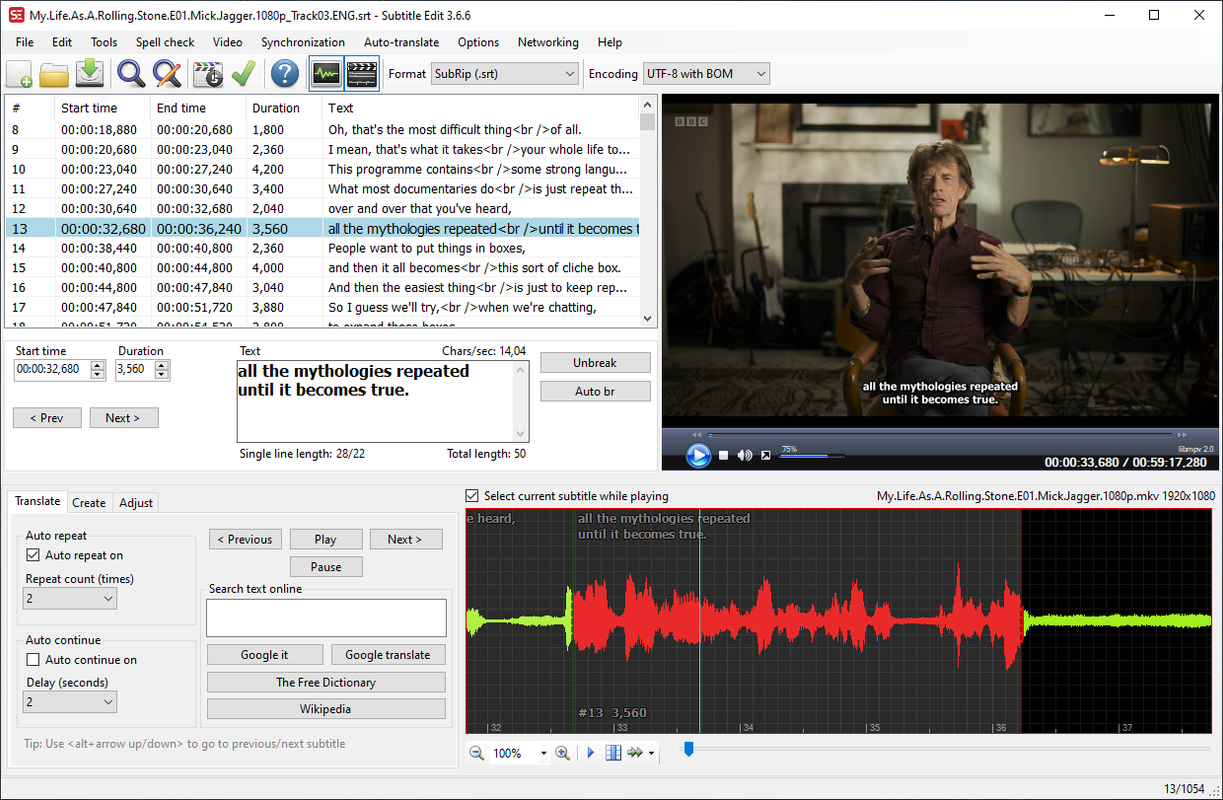Decrease Duration with the down spinner
Viewport: 1223px width, 800px height.
tap(162, 375)
